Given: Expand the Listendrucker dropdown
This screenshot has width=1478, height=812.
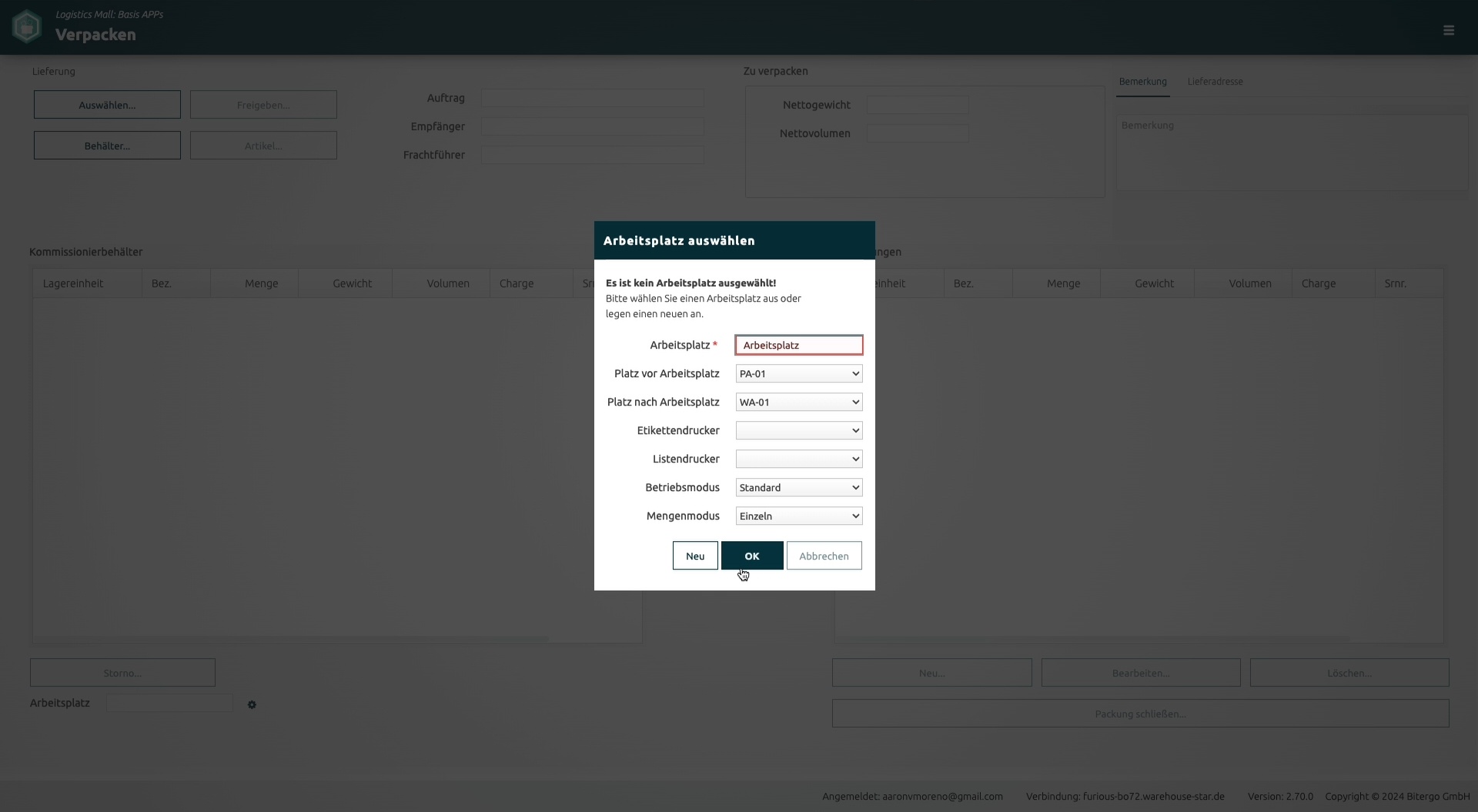Looking at the screenshot, I should pos(799,459).
